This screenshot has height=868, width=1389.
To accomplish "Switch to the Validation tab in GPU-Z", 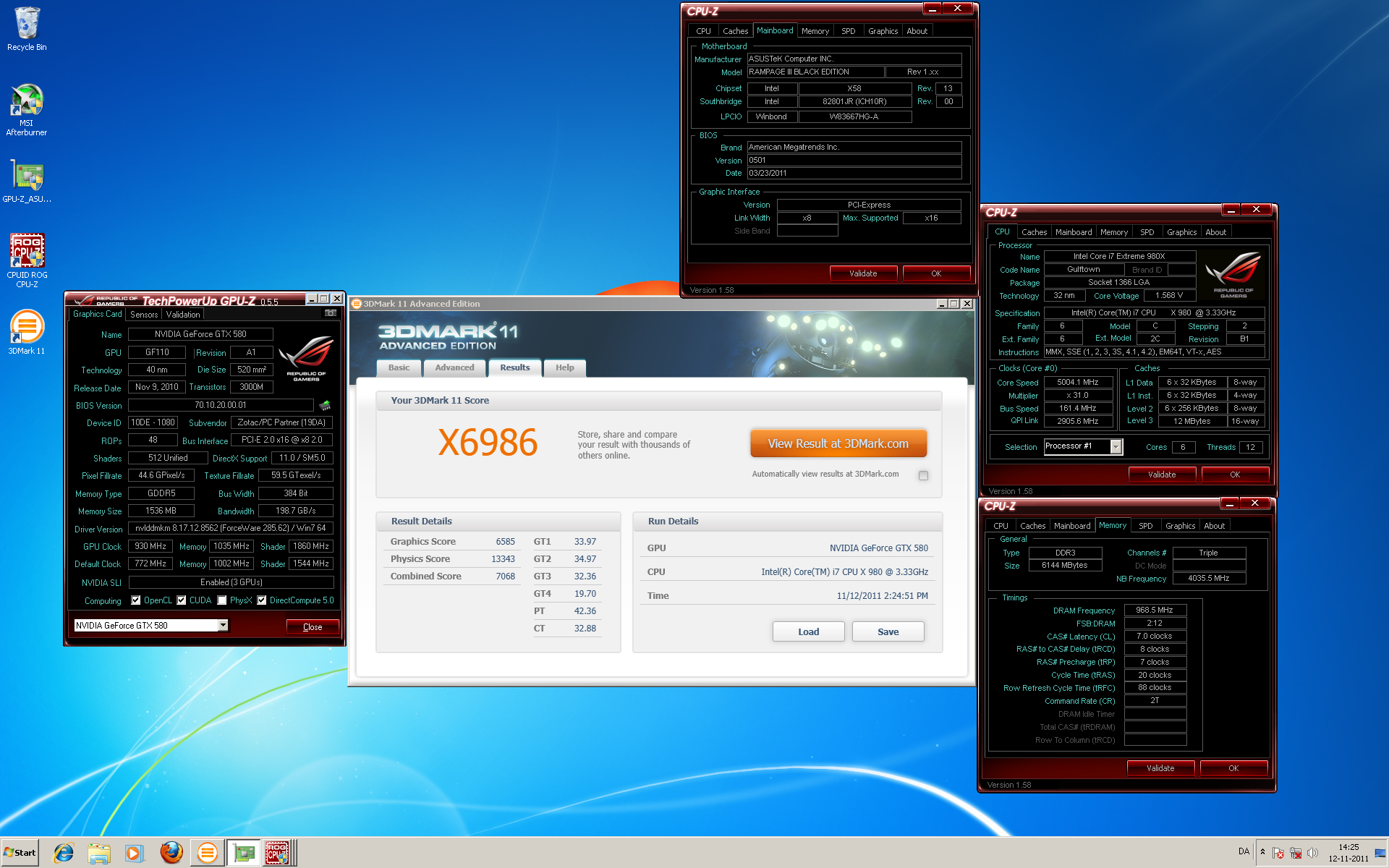I will [x=183, y=315].
